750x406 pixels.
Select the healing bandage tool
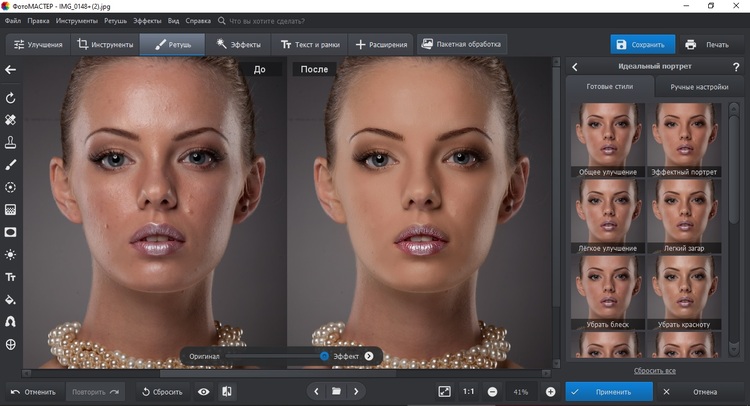click(x=11, y=120)
